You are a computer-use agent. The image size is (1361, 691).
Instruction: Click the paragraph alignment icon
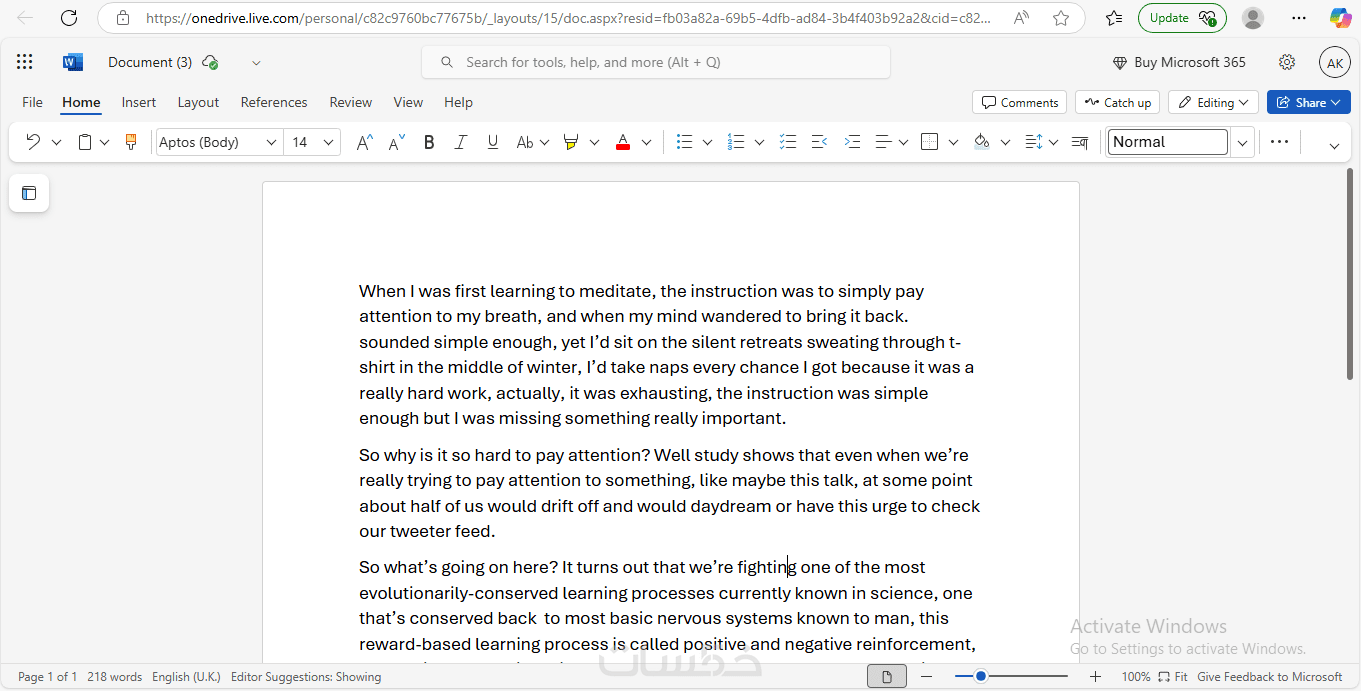[884, 142]
